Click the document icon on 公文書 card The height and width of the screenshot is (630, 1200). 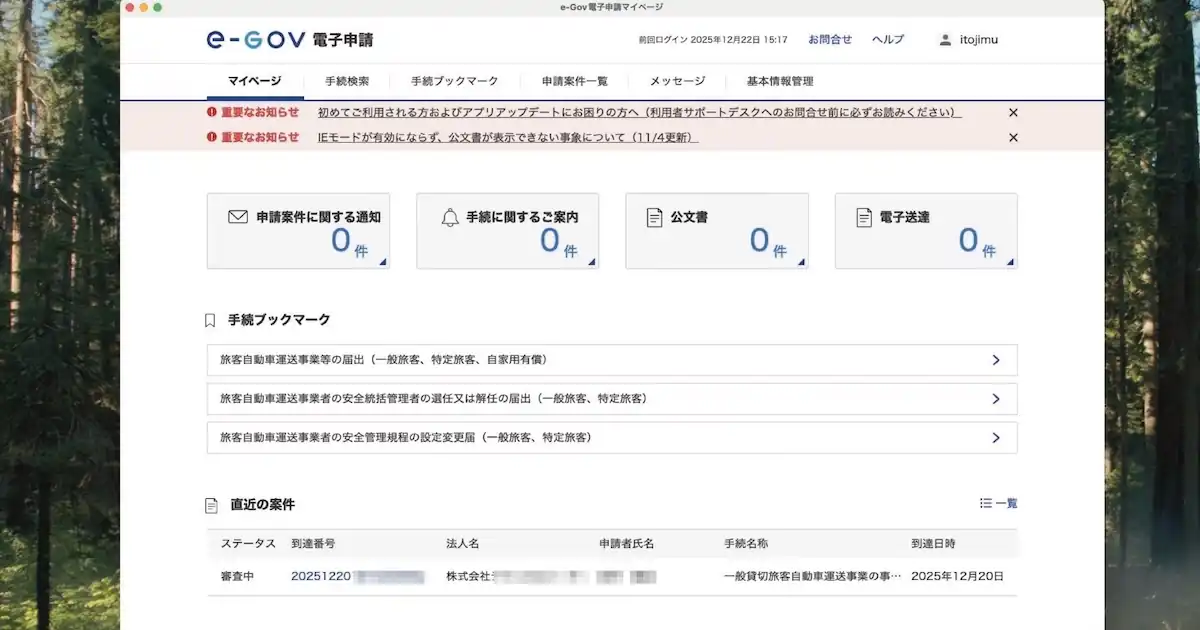(x=654, y=217)
